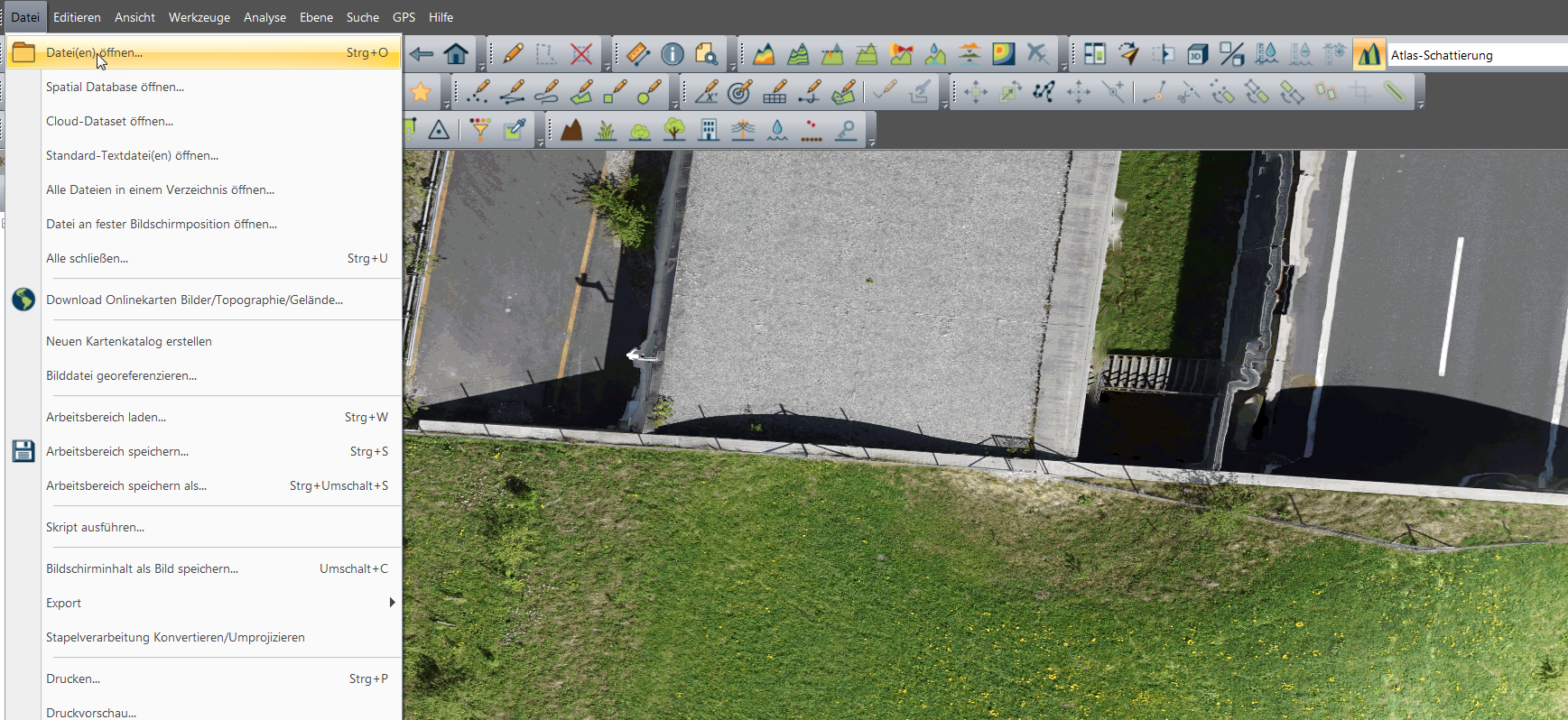Click the water drop with waves icon
1568x720 pixels.
click(777, 130)
